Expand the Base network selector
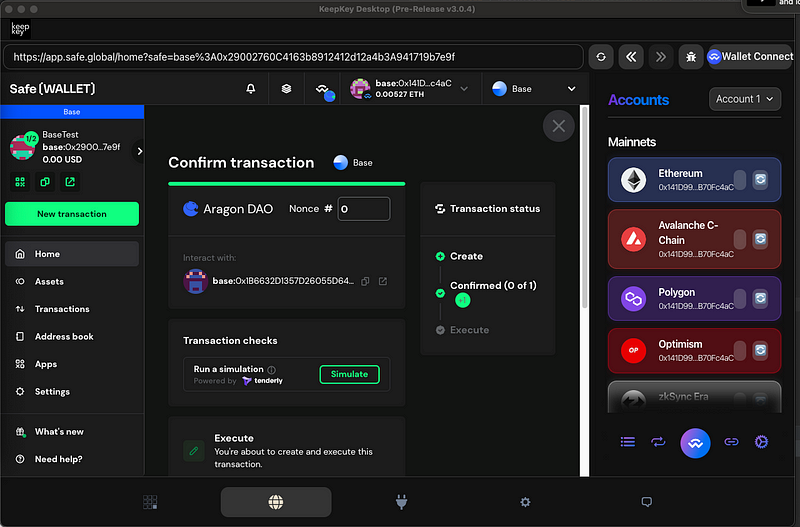The image size is (800, 527). click(534, 89)
